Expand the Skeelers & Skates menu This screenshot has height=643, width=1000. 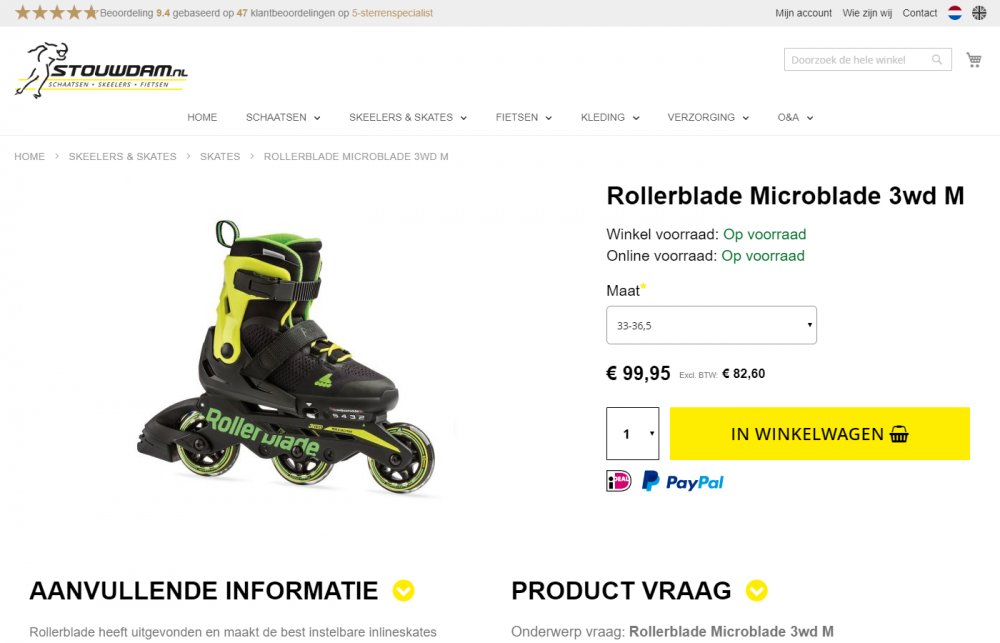[408, 117]
